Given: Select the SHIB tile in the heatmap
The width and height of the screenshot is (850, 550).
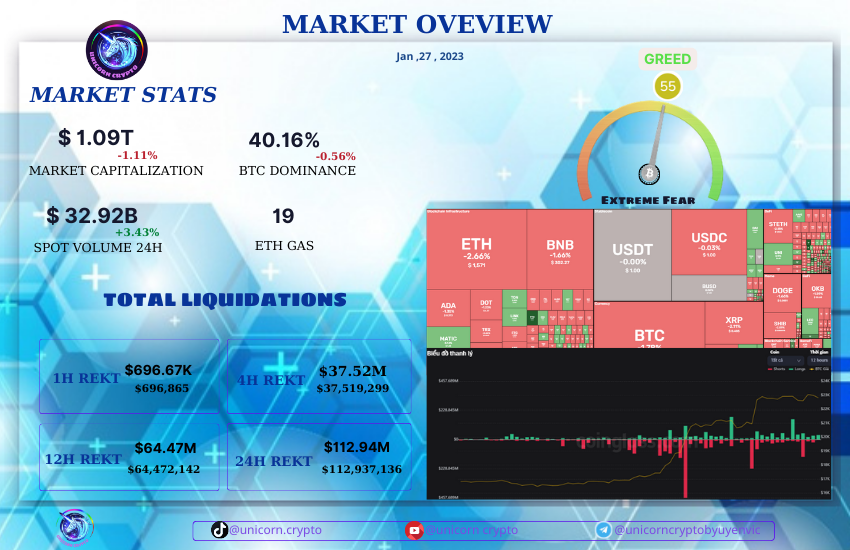Looking at the screenshot, I should tap(780, 326).
